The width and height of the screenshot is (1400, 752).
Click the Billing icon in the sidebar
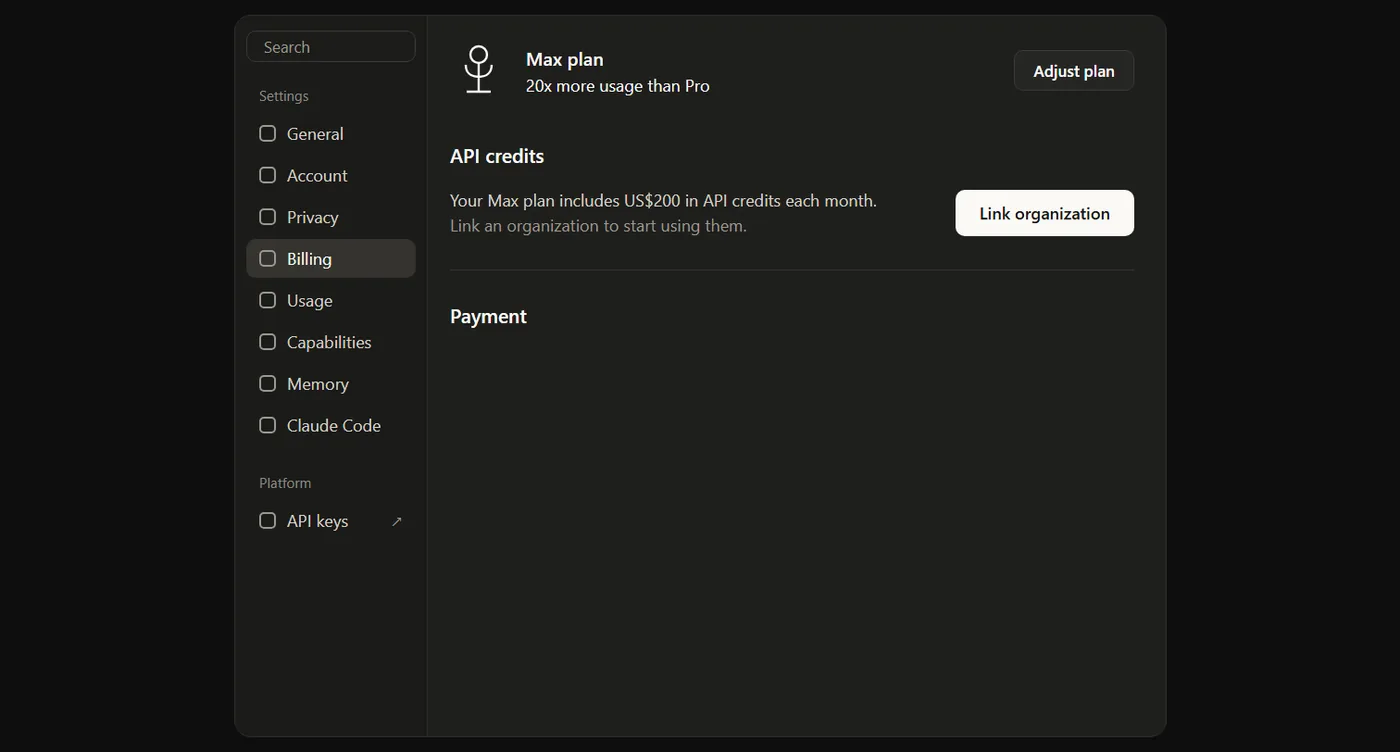tap(267, 258)
